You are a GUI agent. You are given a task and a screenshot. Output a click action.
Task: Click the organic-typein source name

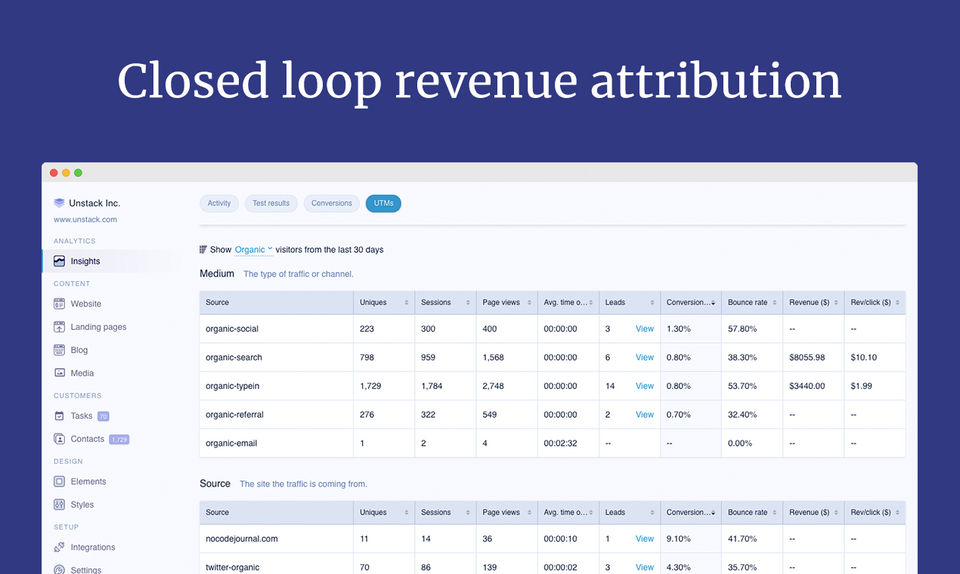233,386
